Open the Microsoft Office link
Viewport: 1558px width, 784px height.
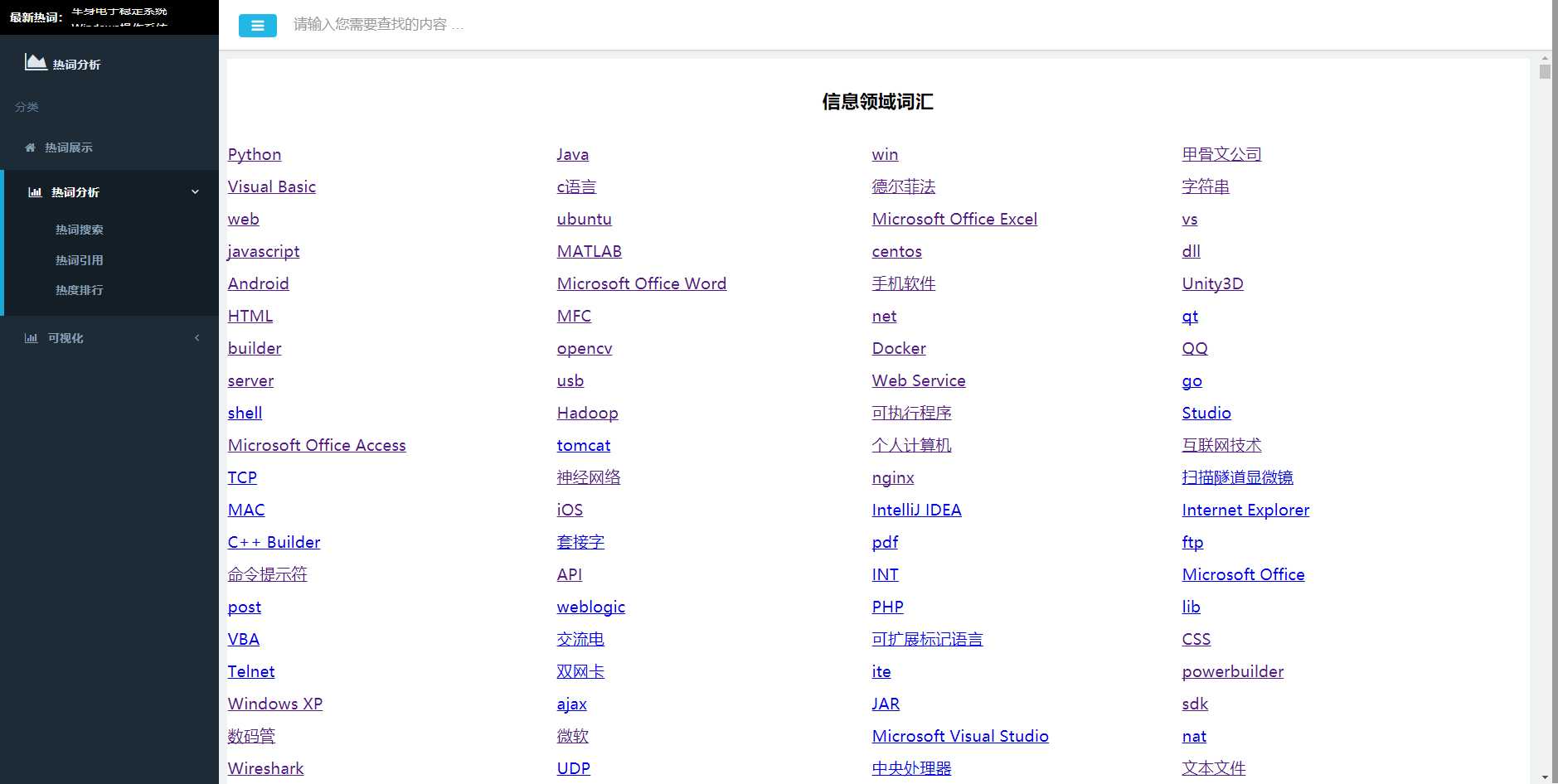click(1244, 574)
